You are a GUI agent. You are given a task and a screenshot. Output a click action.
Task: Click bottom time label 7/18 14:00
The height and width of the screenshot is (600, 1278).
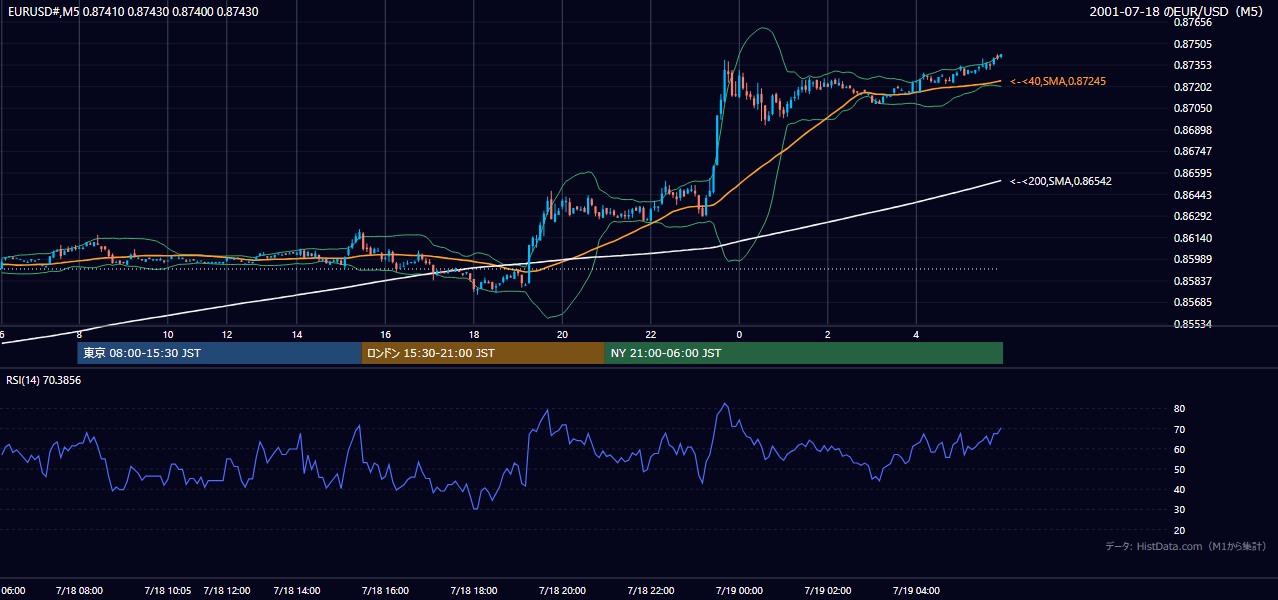pos(297,590)
